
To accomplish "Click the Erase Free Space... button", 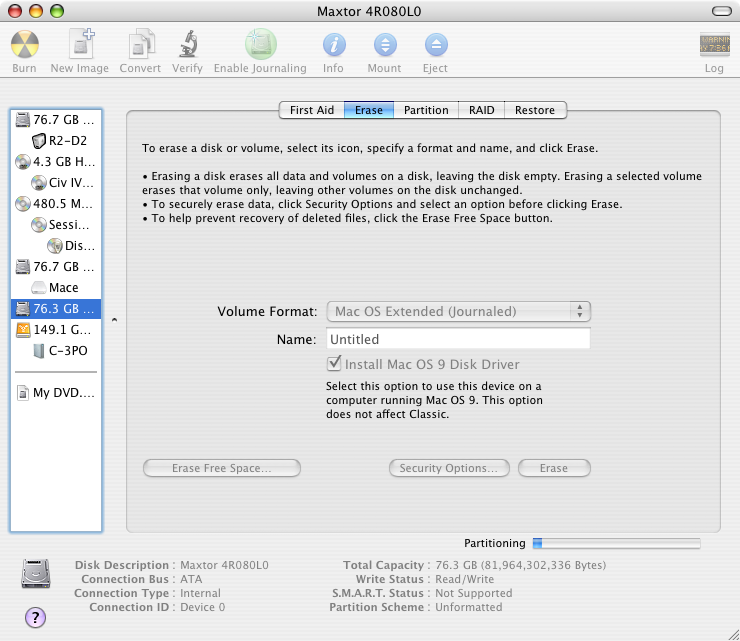I will [x=222, y=468].
